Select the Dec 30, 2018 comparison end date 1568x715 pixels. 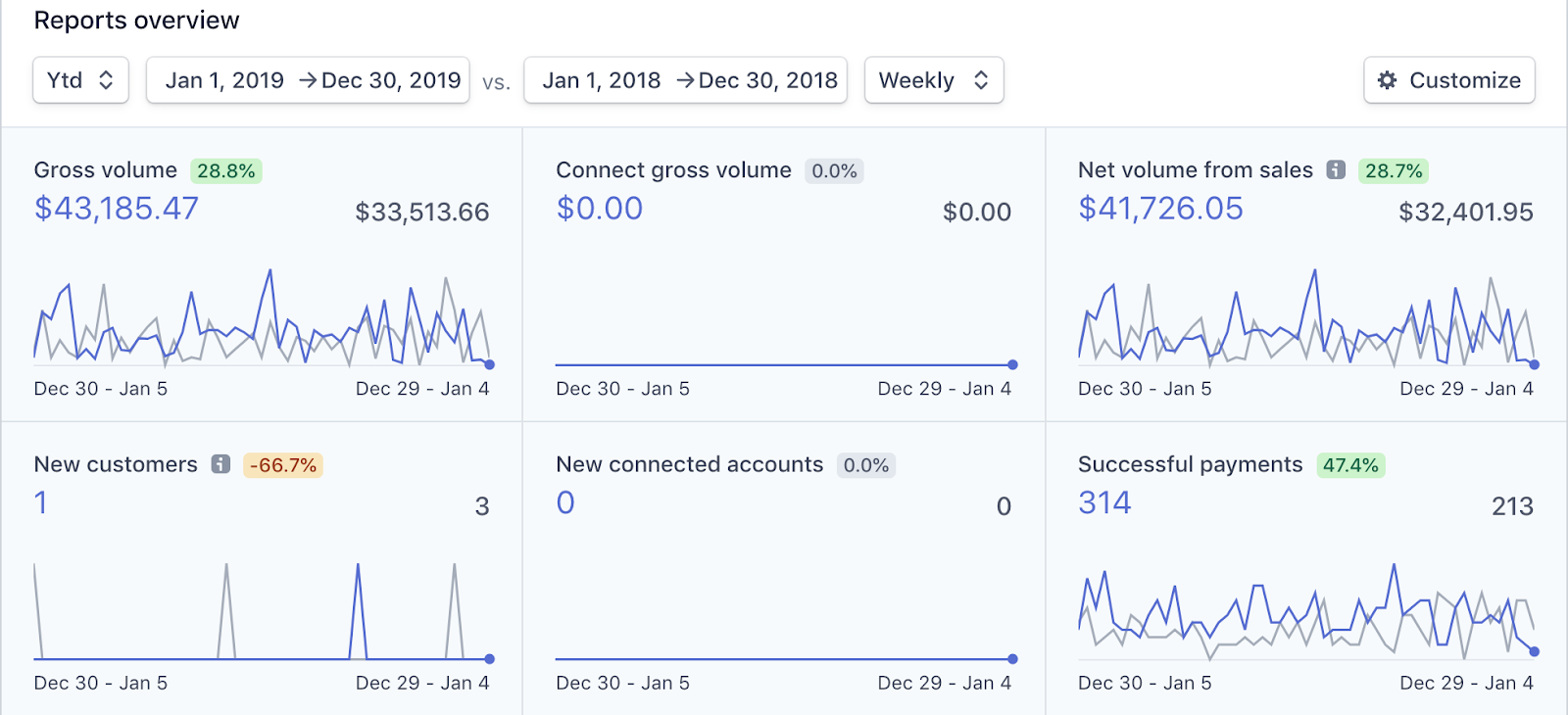point(768,80)
